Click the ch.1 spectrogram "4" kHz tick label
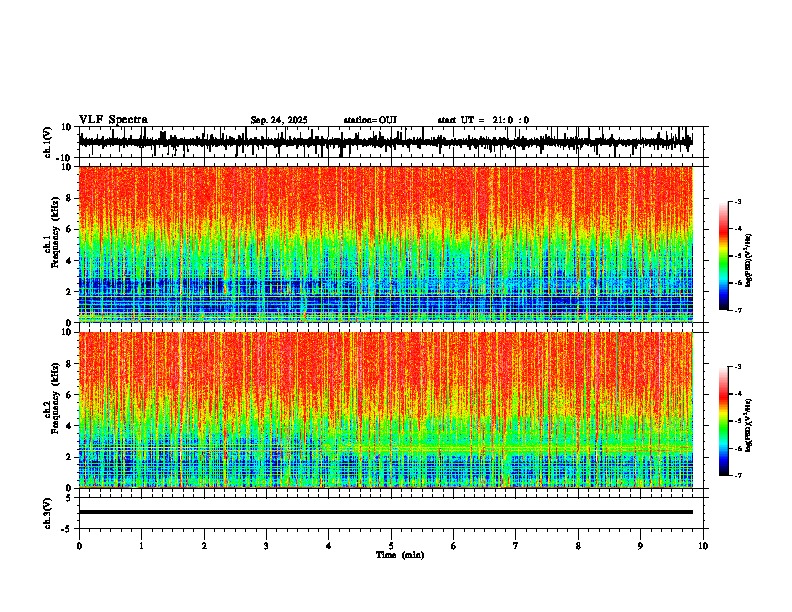This screenshot has height=612, width=792. [69, 261]
